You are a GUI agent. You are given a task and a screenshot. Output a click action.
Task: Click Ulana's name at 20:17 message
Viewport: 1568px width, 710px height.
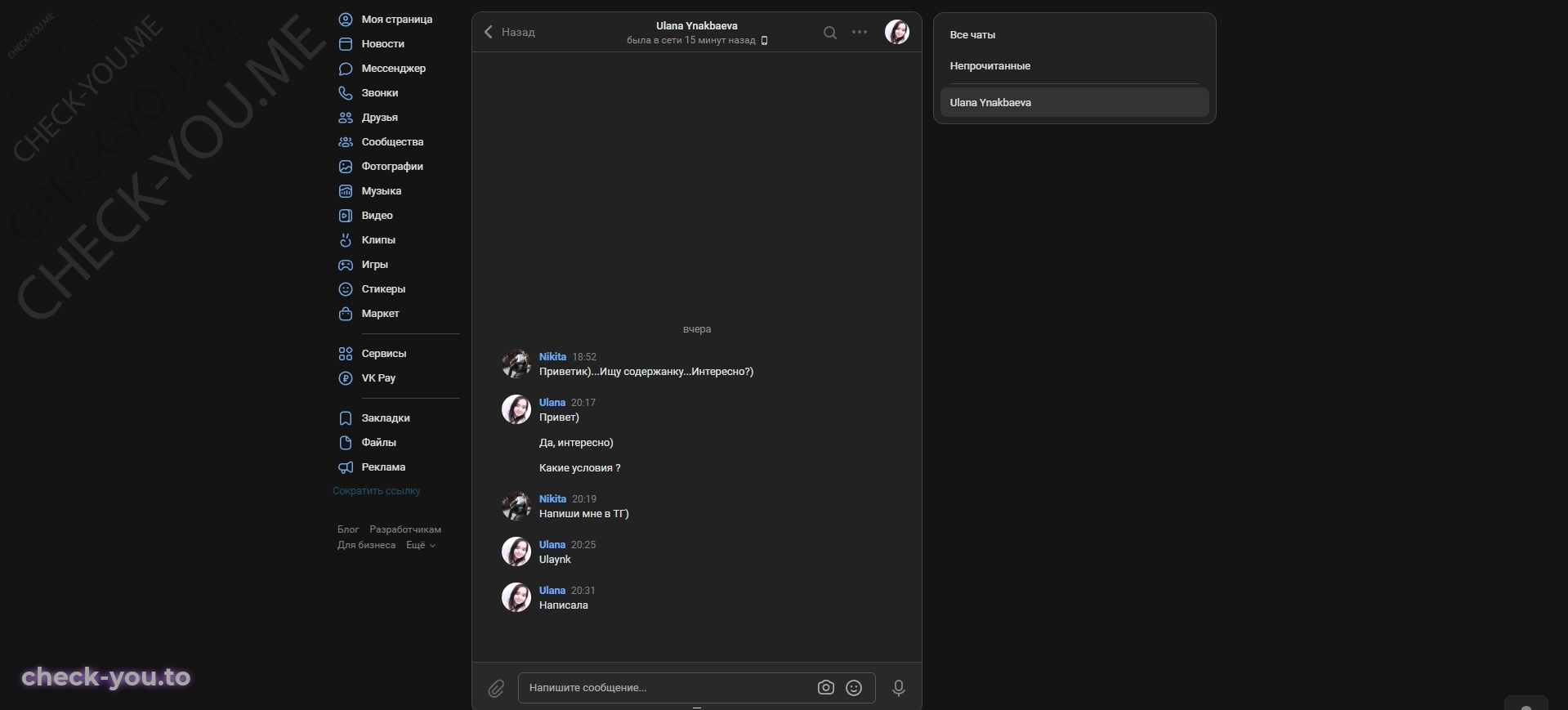[552, 403]
